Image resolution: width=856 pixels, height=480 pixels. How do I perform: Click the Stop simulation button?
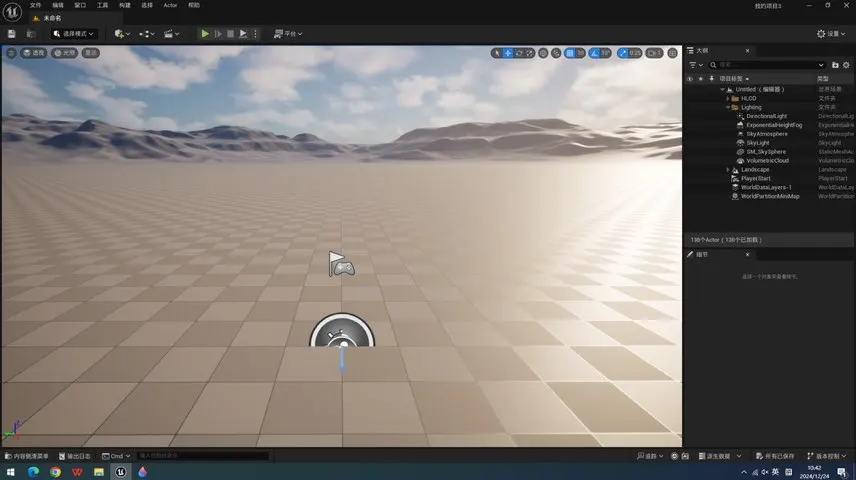tap(230, 34)
